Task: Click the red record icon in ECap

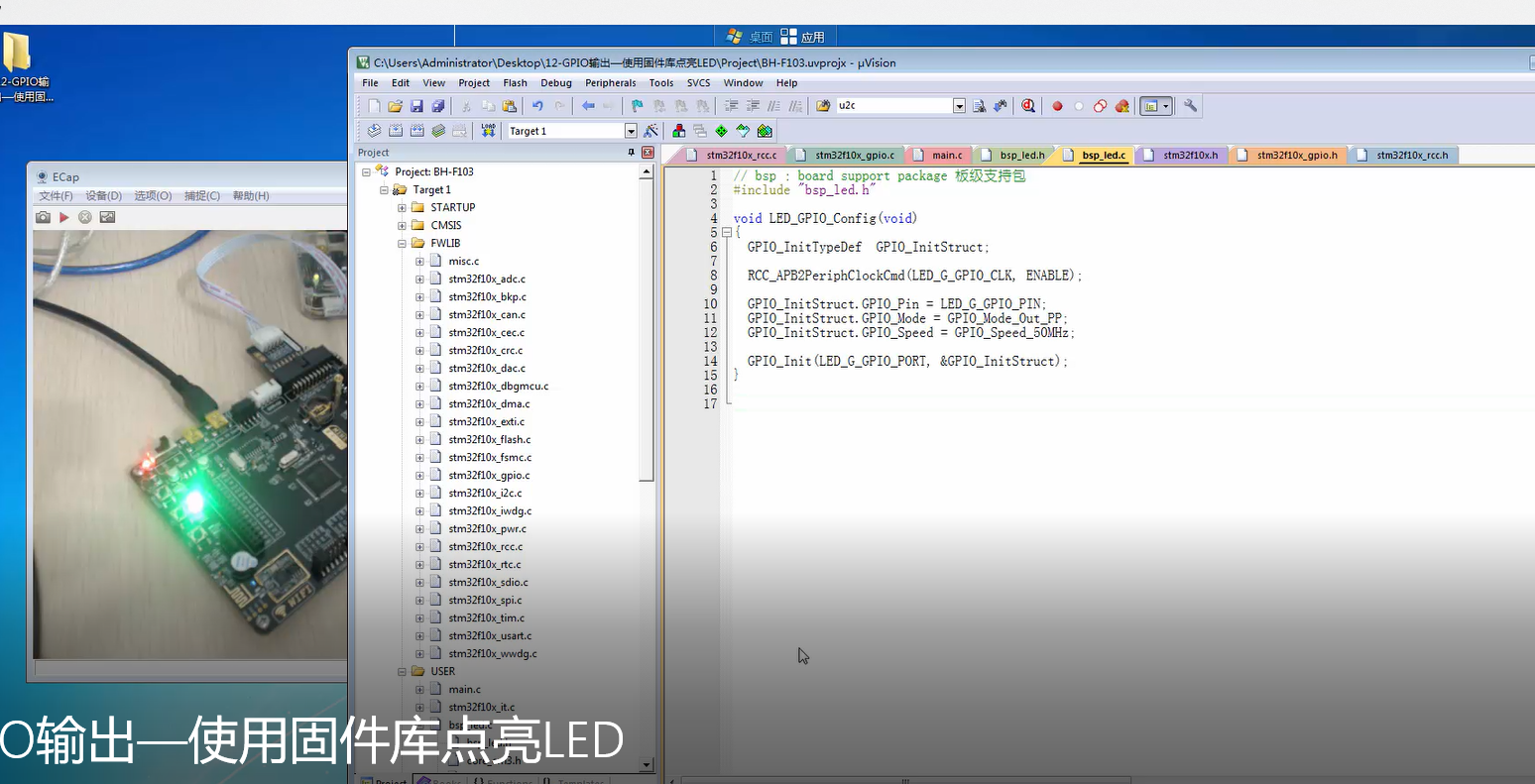Action: [x=62, y=216]
